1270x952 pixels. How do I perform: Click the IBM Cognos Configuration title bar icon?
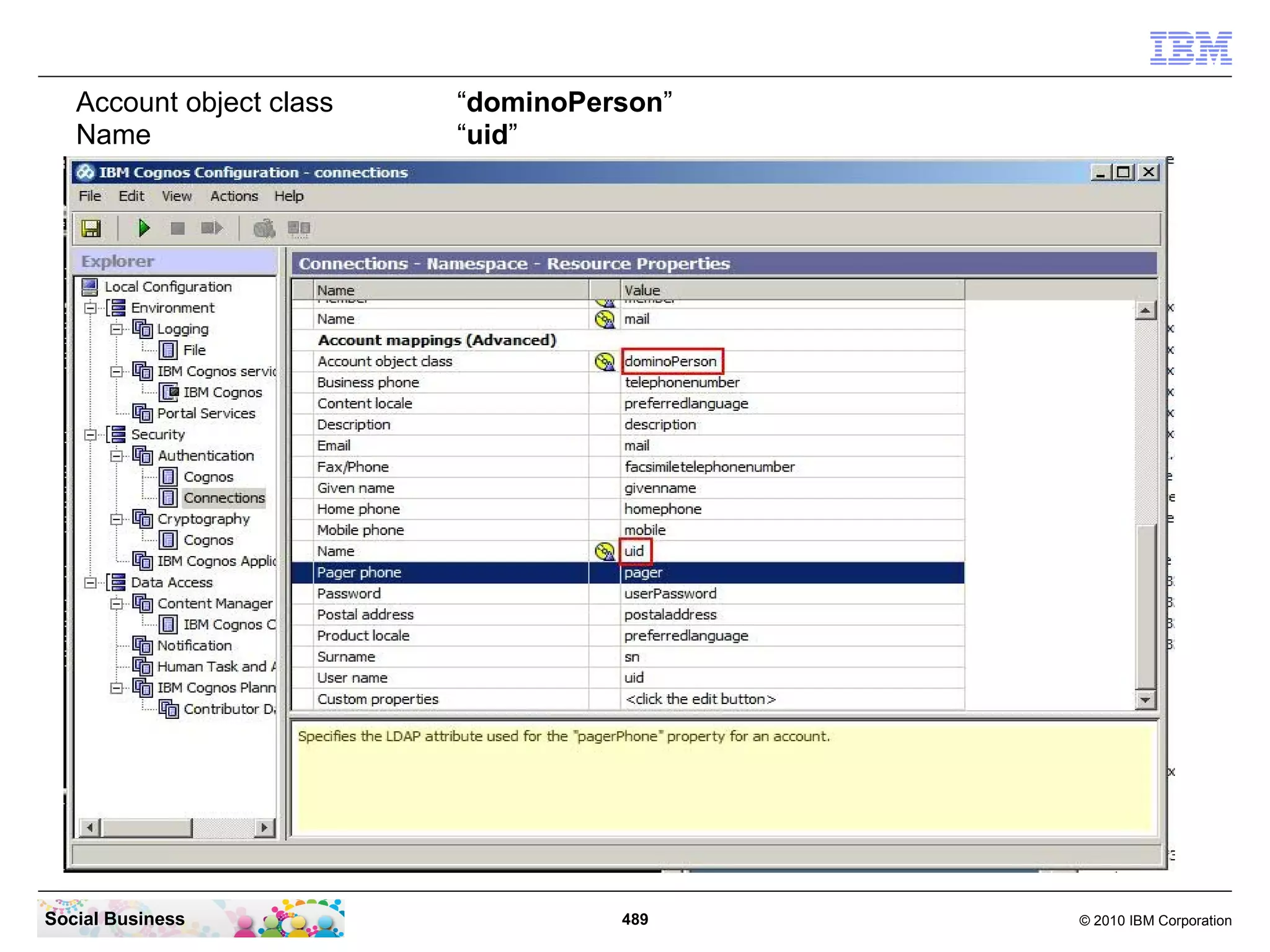[86, 172]
